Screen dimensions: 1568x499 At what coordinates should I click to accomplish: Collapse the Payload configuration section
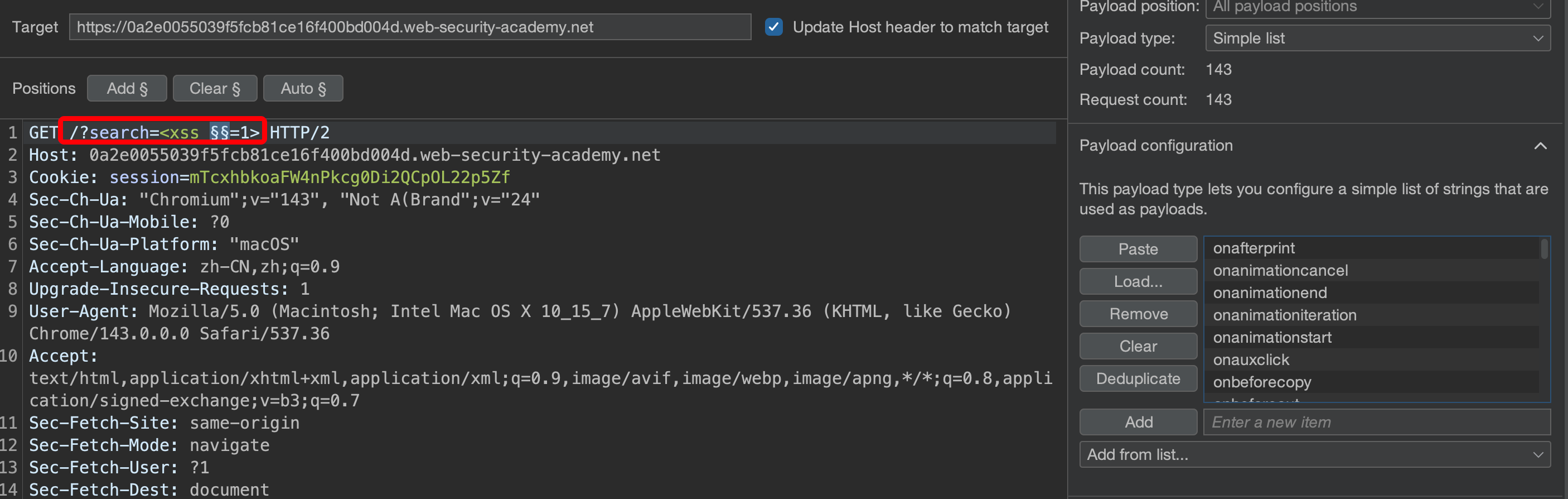(x=1540, y=146)
